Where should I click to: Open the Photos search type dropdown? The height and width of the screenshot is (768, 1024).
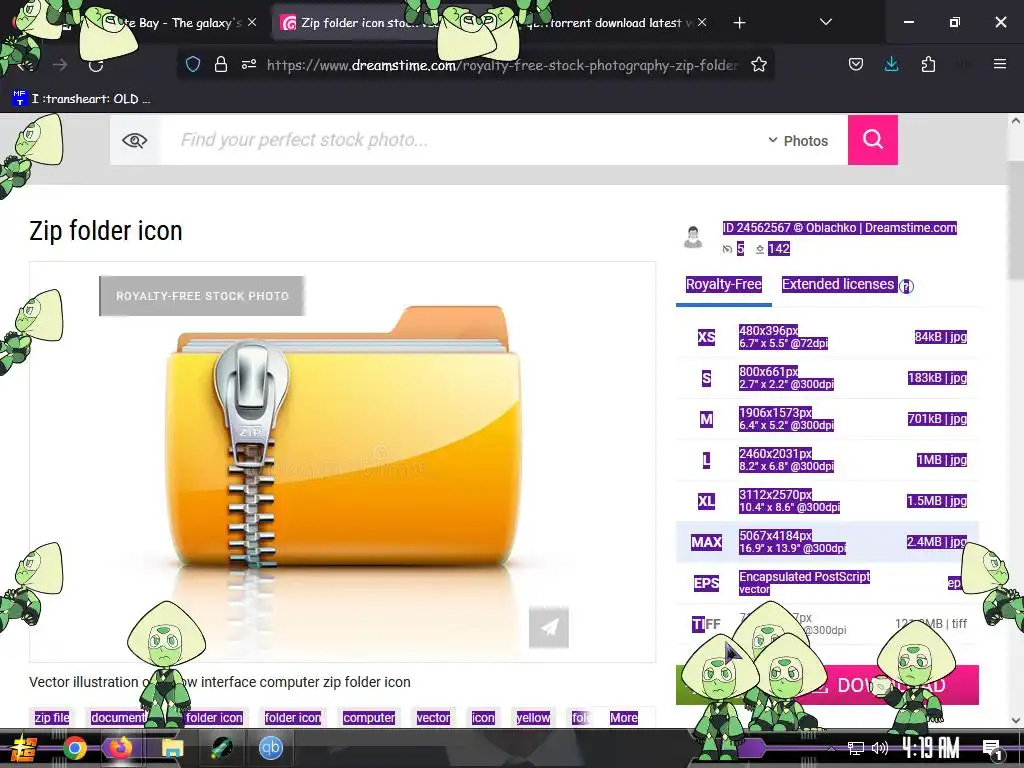(x=798, y=140)
